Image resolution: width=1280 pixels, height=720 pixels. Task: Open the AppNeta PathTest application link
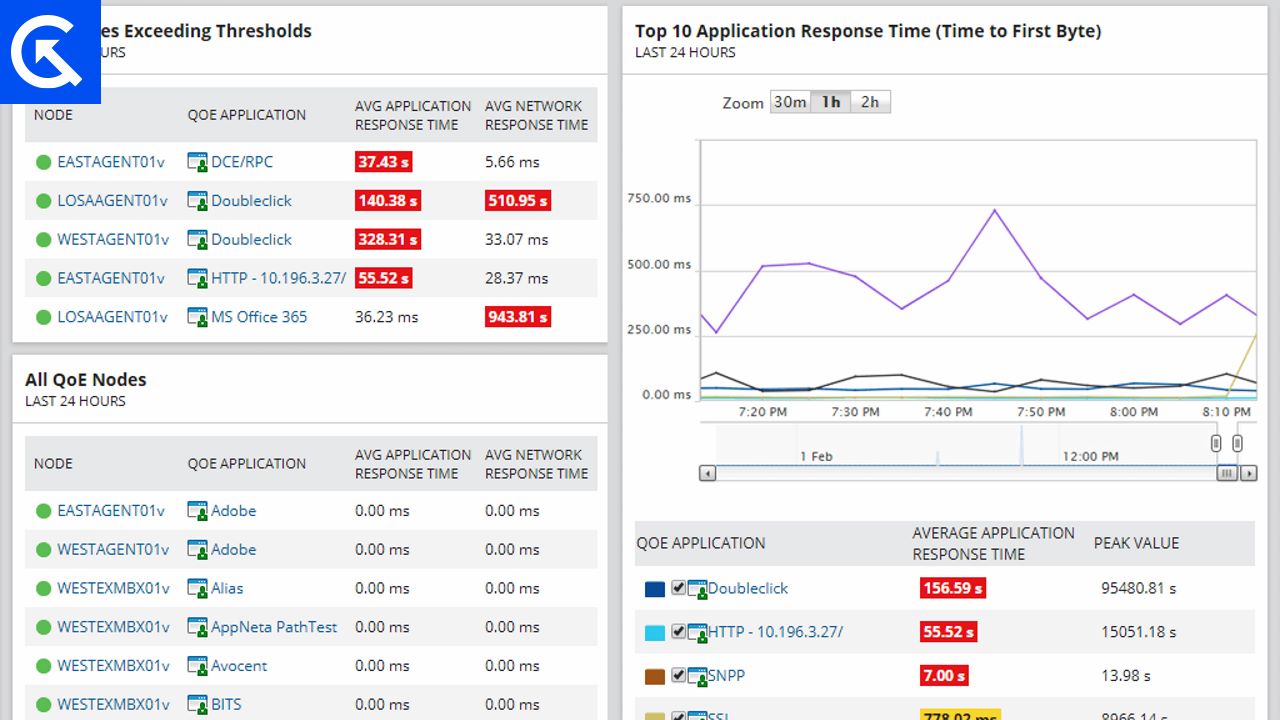pyautogui.click(x=274, y=628)
